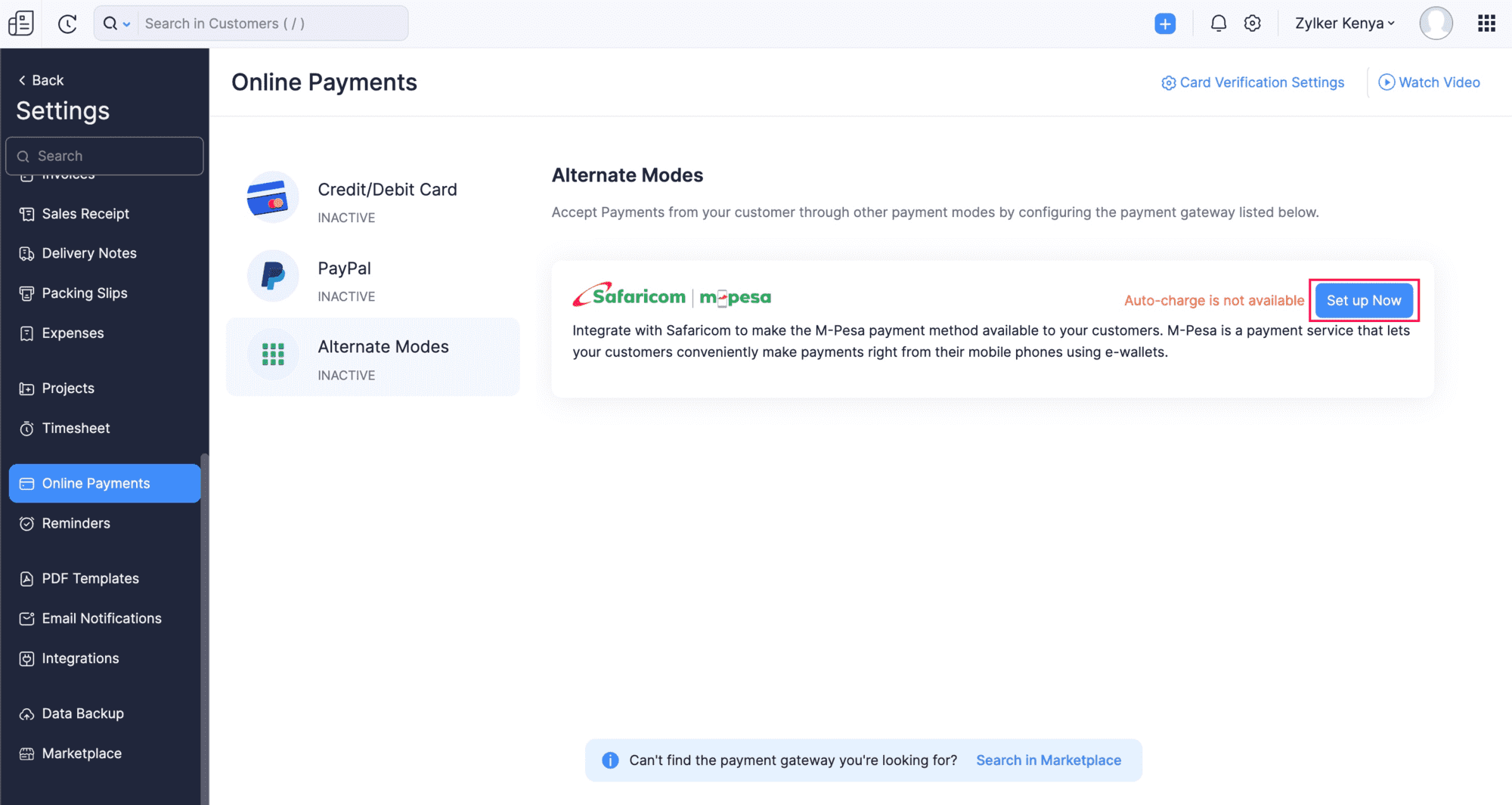The image size is (1512, 805).
Task: Click the Zoho Books logo icon
Action: (x=20, y=23)
